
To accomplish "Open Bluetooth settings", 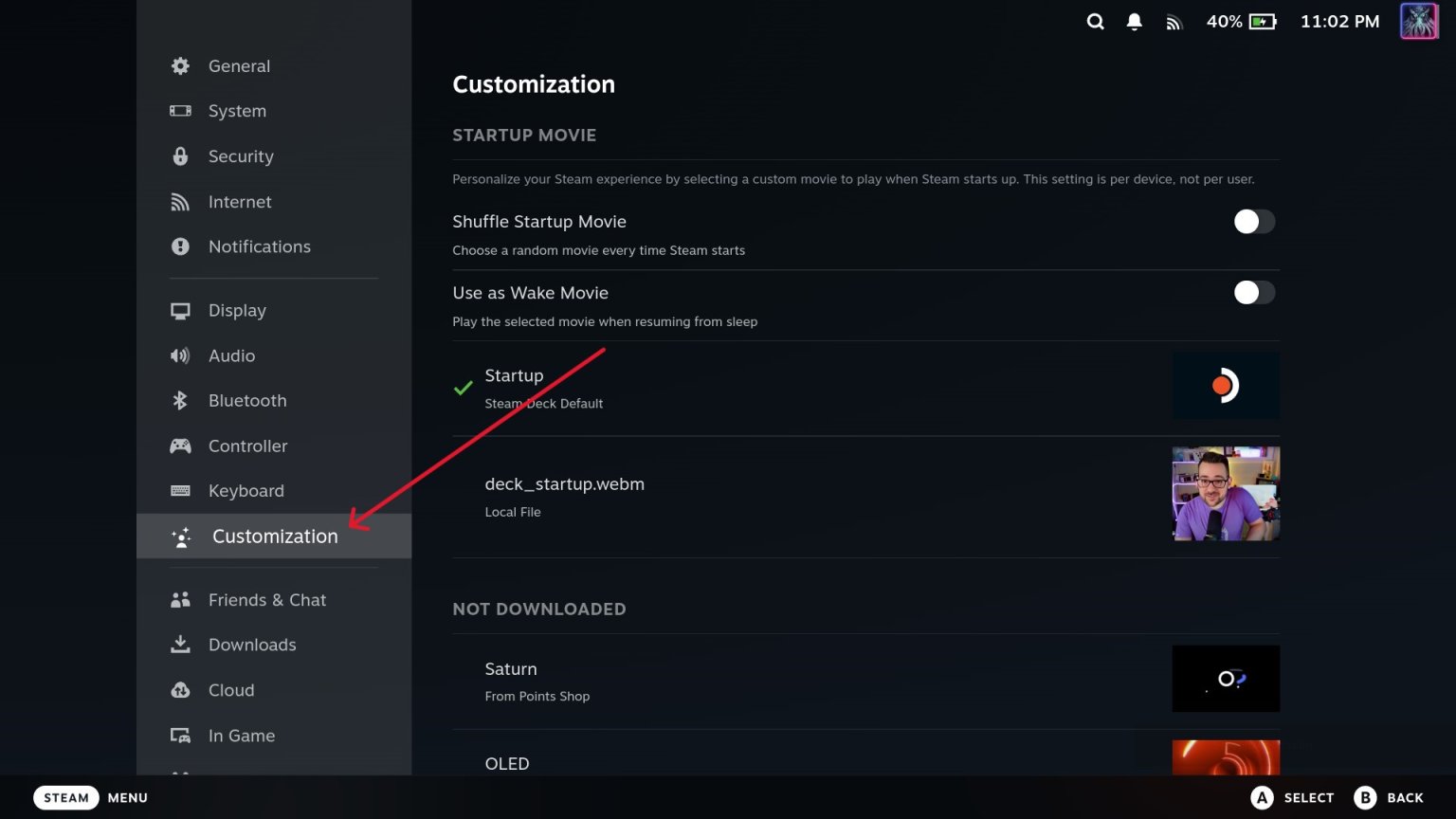I will 274,401.
